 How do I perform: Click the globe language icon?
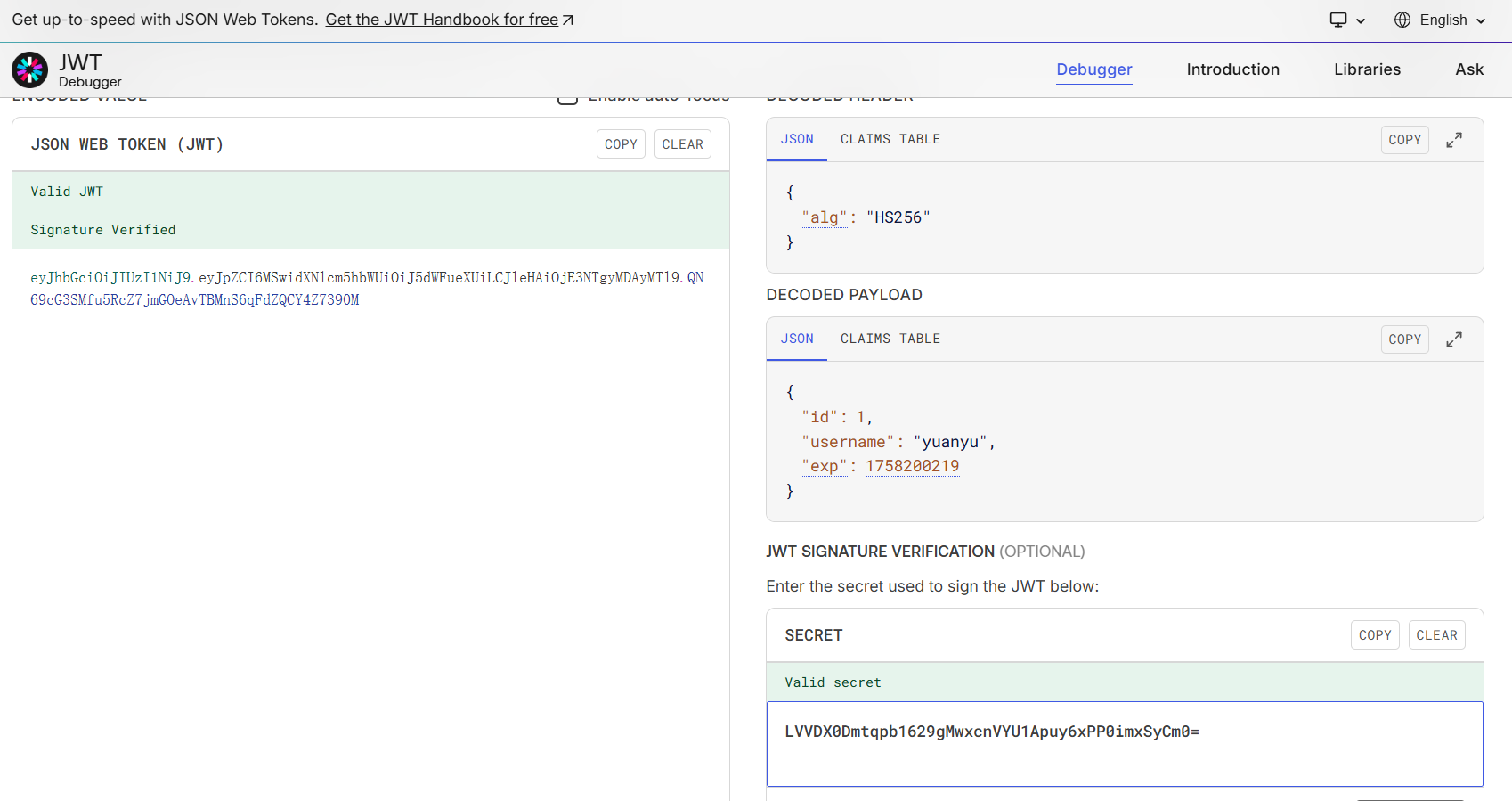pyautogui.click(x=1402, y=20)
